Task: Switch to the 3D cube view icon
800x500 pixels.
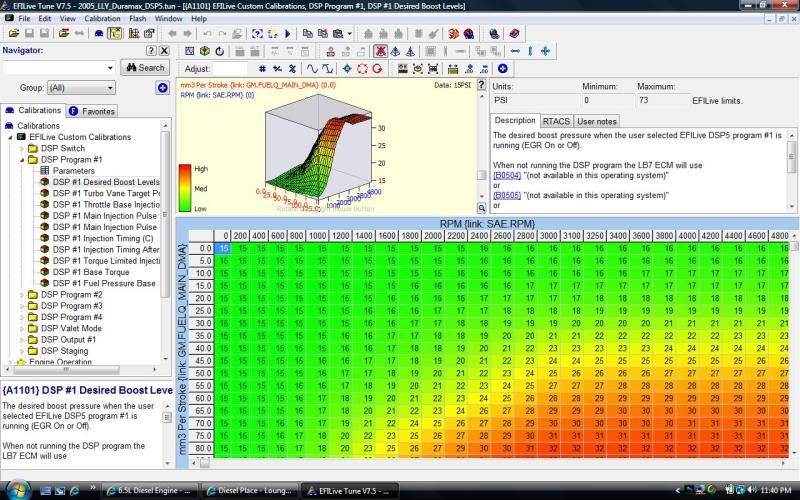Action: (x=205, y=51)
